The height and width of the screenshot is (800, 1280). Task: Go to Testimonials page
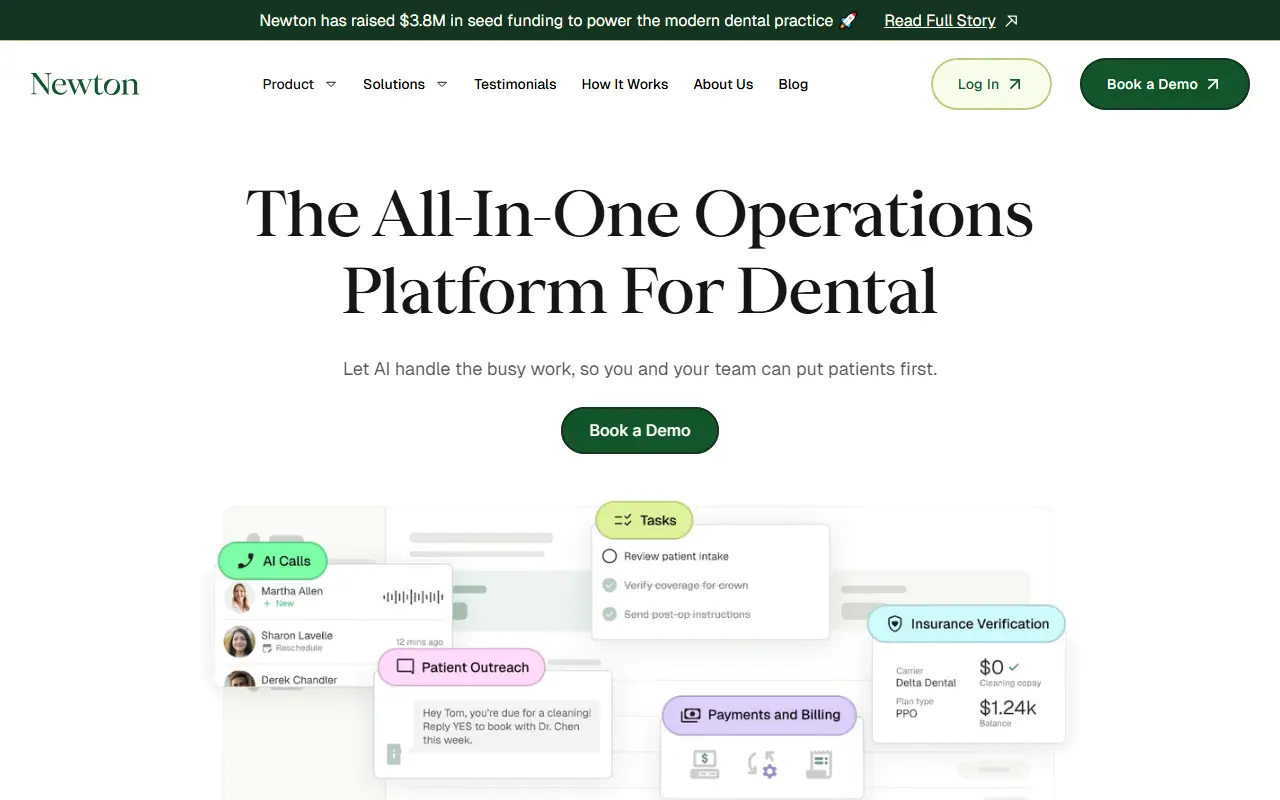[x=515, y=84]
